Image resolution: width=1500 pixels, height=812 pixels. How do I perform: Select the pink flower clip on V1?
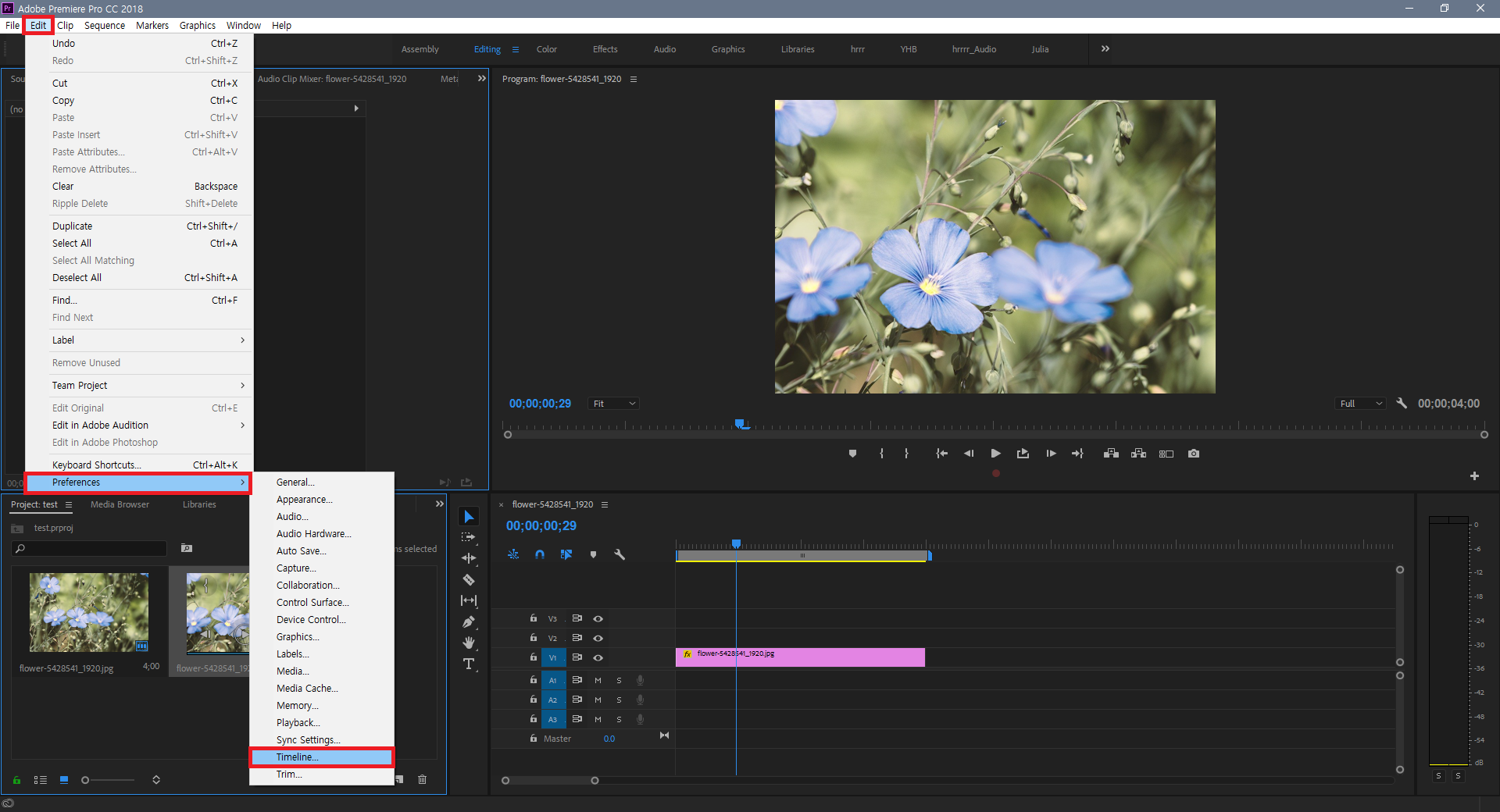pos(800,657)
